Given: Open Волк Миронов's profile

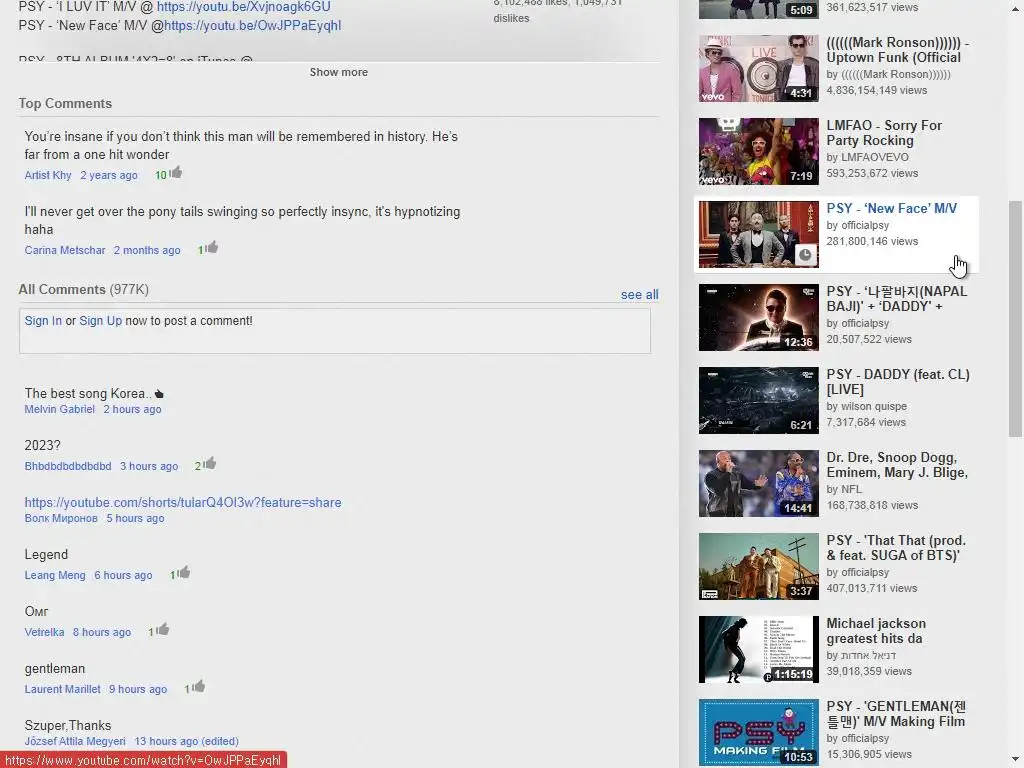Looking at the screenshot, I should point(61,519).
